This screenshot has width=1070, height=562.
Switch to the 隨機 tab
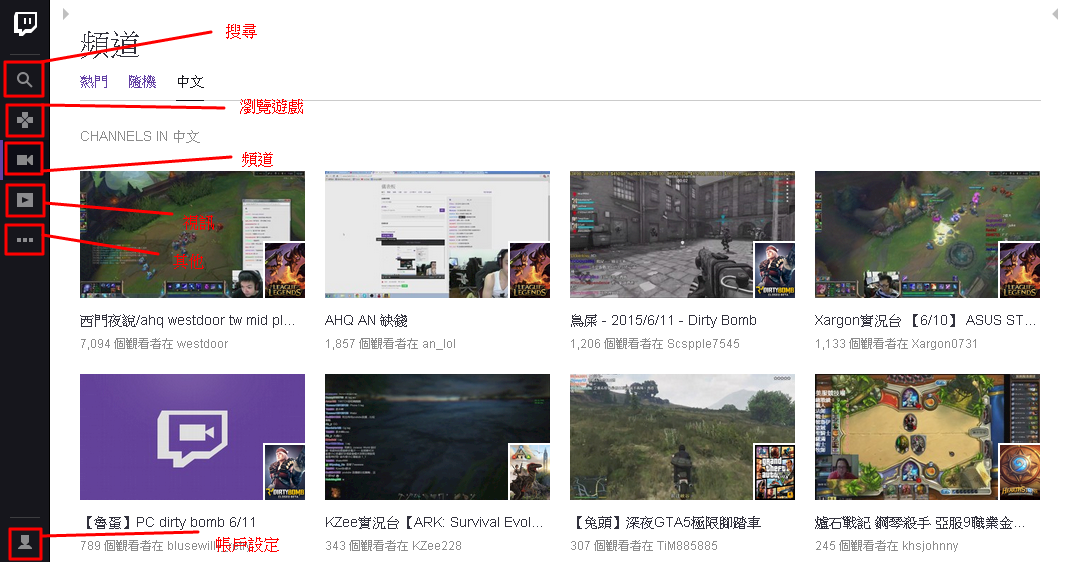(142, 82)
